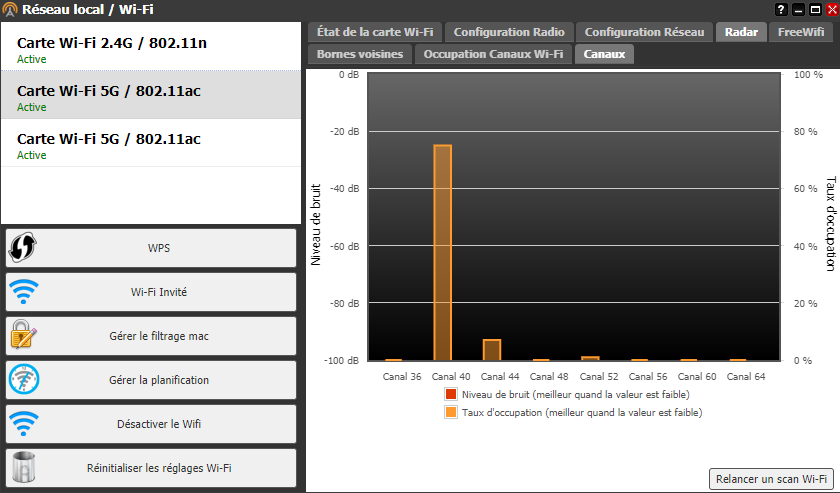Click the clock icon for planification

point(24,379)
